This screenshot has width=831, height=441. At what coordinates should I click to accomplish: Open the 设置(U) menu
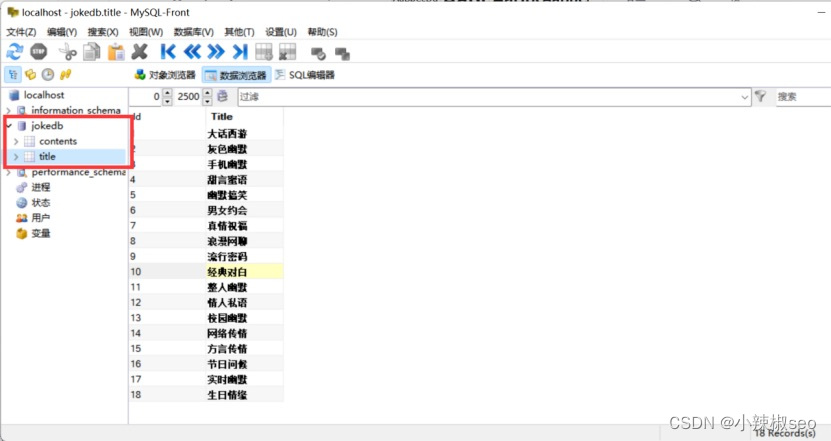(280, 32)
